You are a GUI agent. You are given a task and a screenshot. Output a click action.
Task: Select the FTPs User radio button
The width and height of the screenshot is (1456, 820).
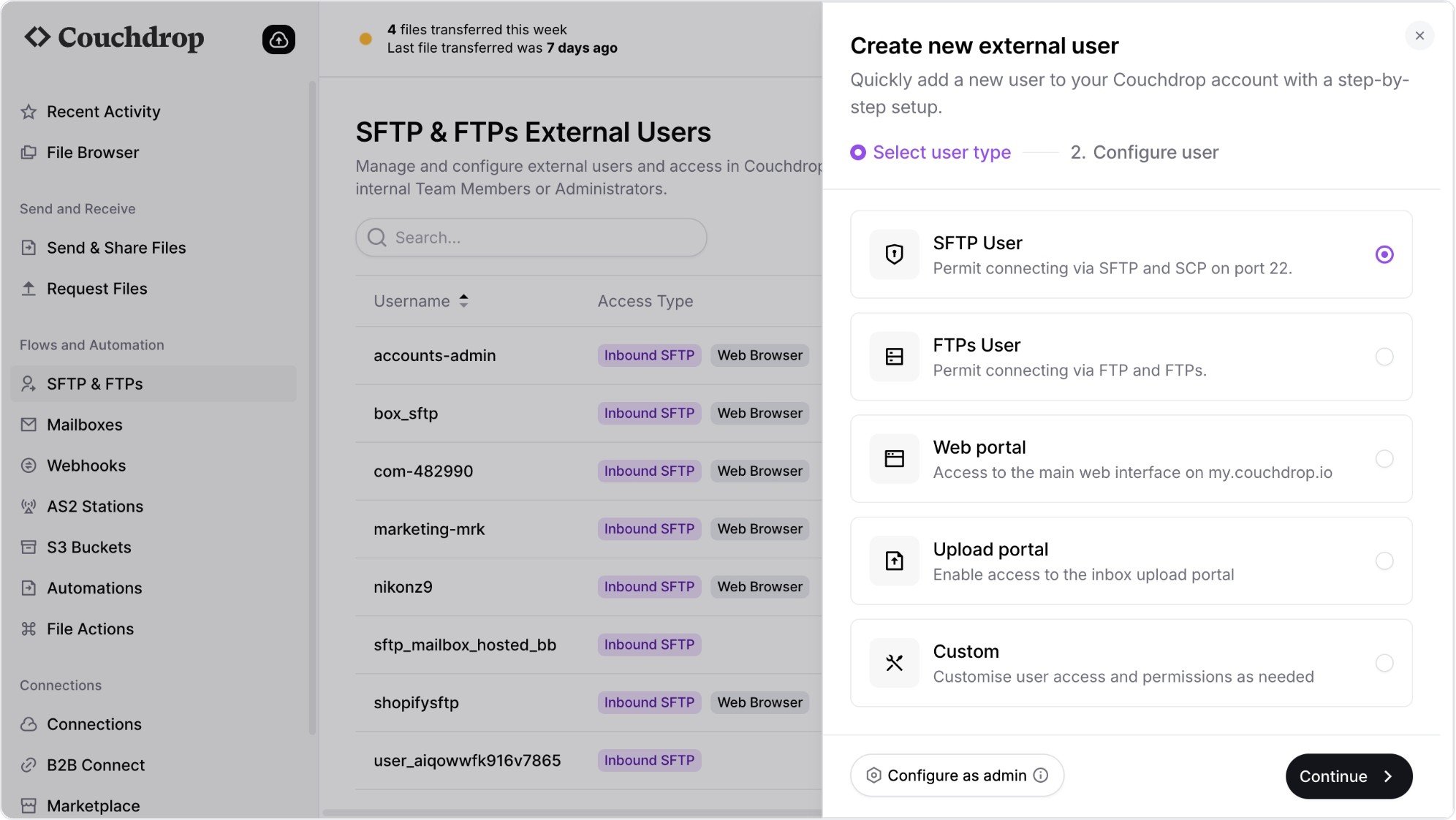coord(1384,357)
